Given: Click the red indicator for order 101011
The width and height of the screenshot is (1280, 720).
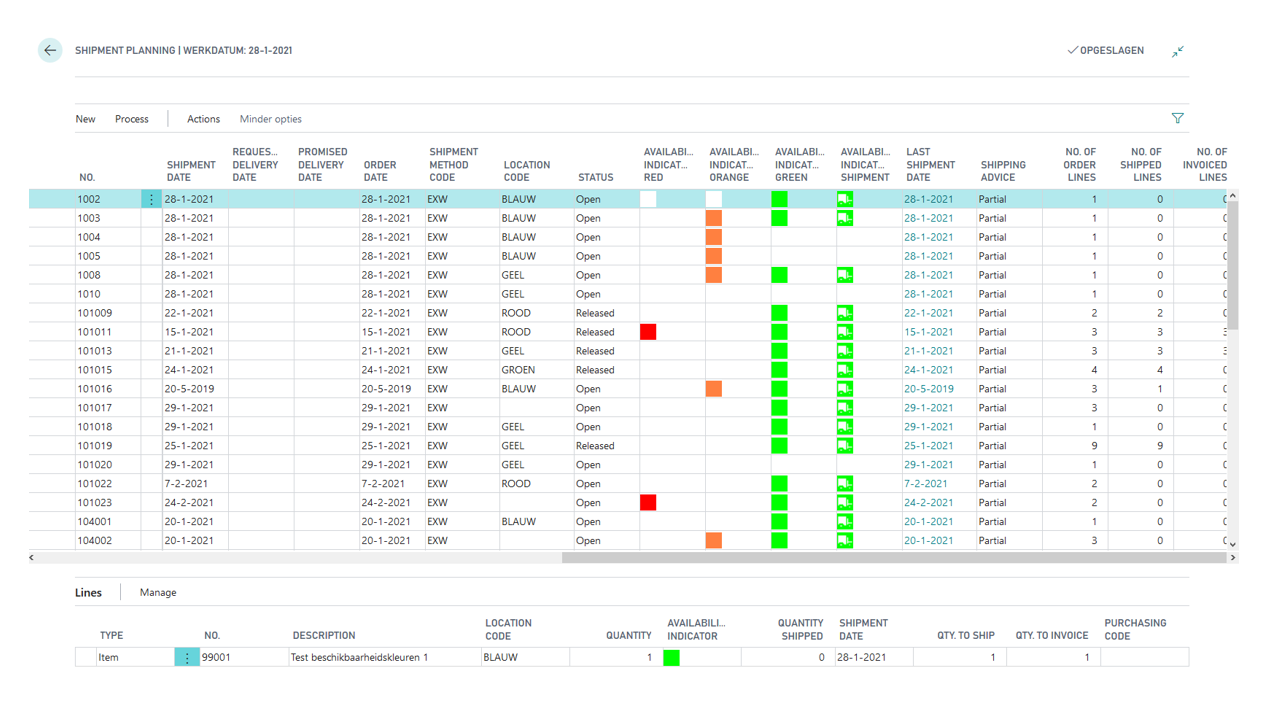Looking at the screenshot, I should pyautogui.click(x=648, y=332).
